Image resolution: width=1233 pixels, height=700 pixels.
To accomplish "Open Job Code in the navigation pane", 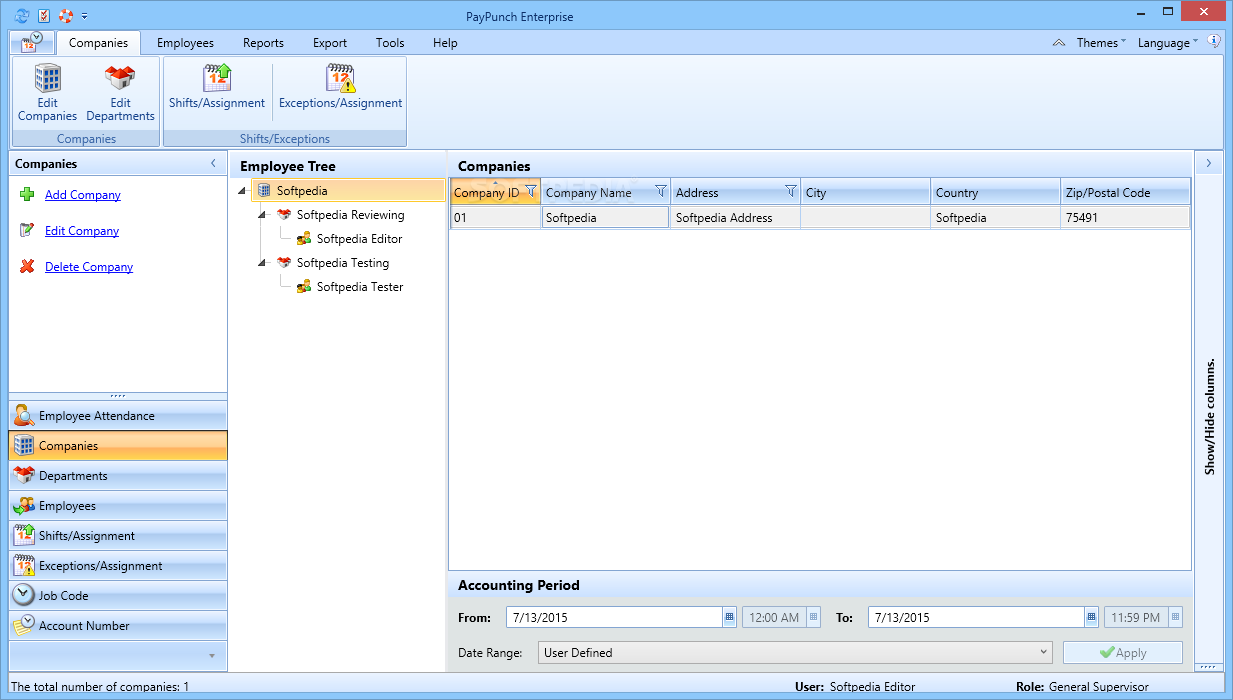I will tap(118, 596).
